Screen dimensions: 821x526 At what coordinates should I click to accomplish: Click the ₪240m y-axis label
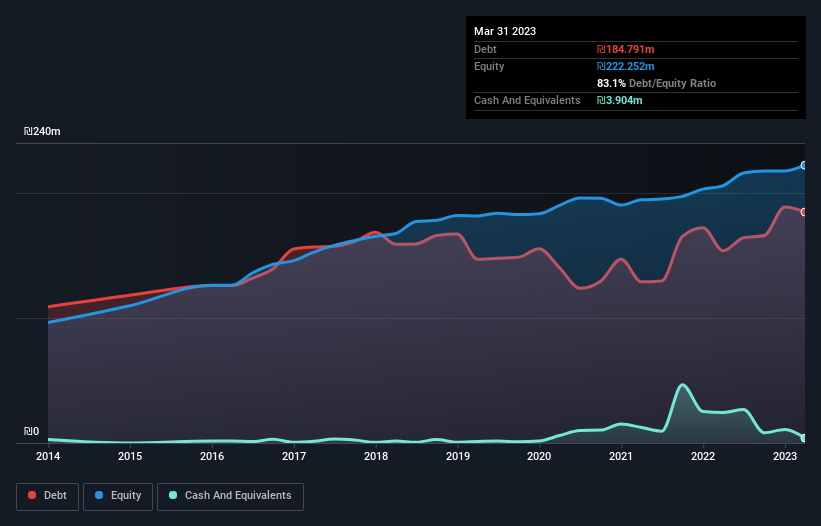point(42,131)
